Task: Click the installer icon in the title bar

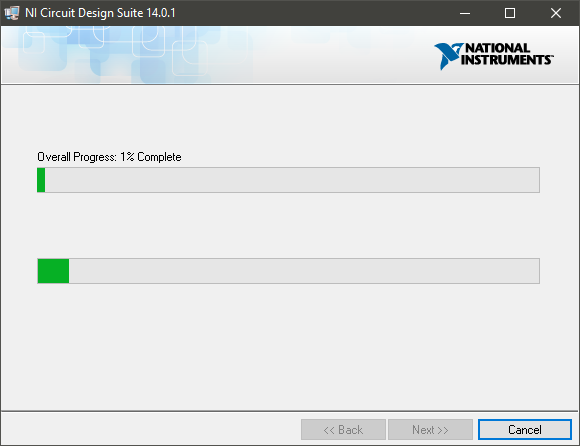Action: pyautogui.click(x=11, y=13)
